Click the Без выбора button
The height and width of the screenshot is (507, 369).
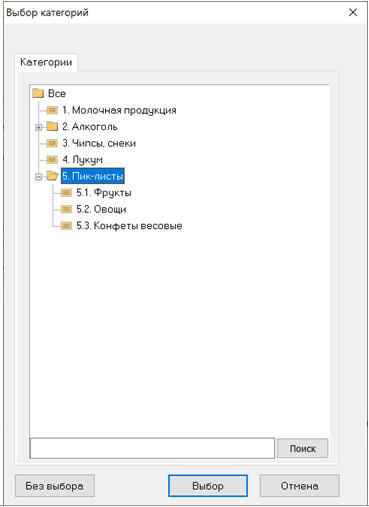(x=55, y=486)
